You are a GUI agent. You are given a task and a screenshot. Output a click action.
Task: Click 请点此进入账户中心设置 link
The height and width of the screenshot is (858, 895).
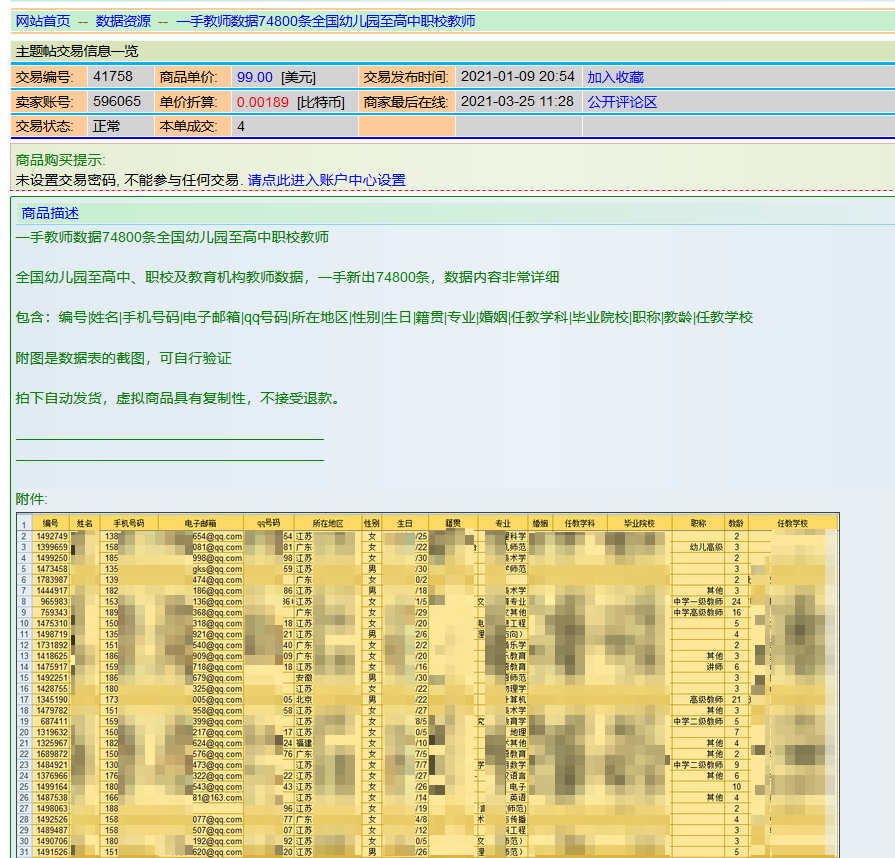[x=327, y=180]
